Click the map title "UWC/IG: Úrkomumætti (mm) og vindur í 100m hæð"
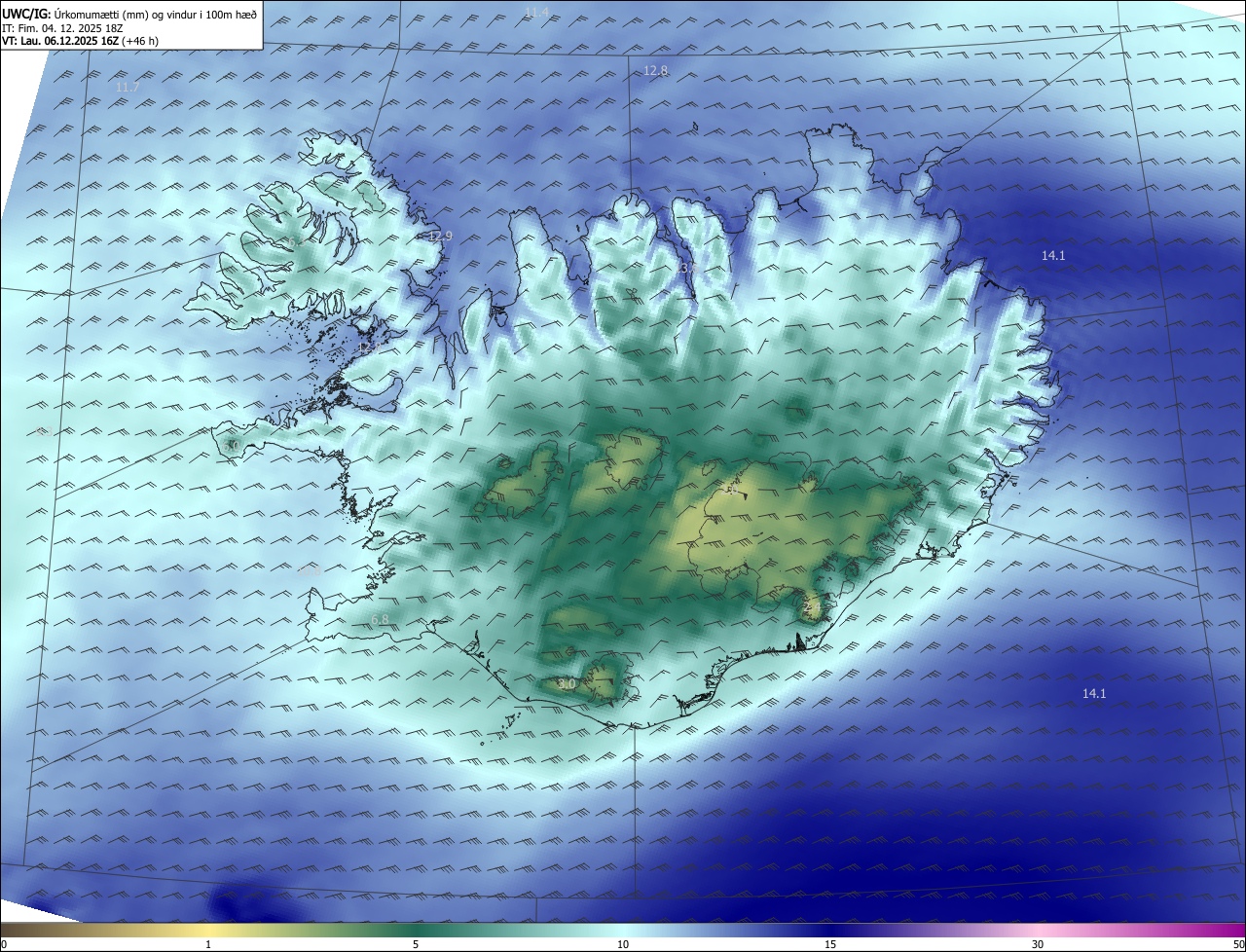 click(x=129, y=15)
